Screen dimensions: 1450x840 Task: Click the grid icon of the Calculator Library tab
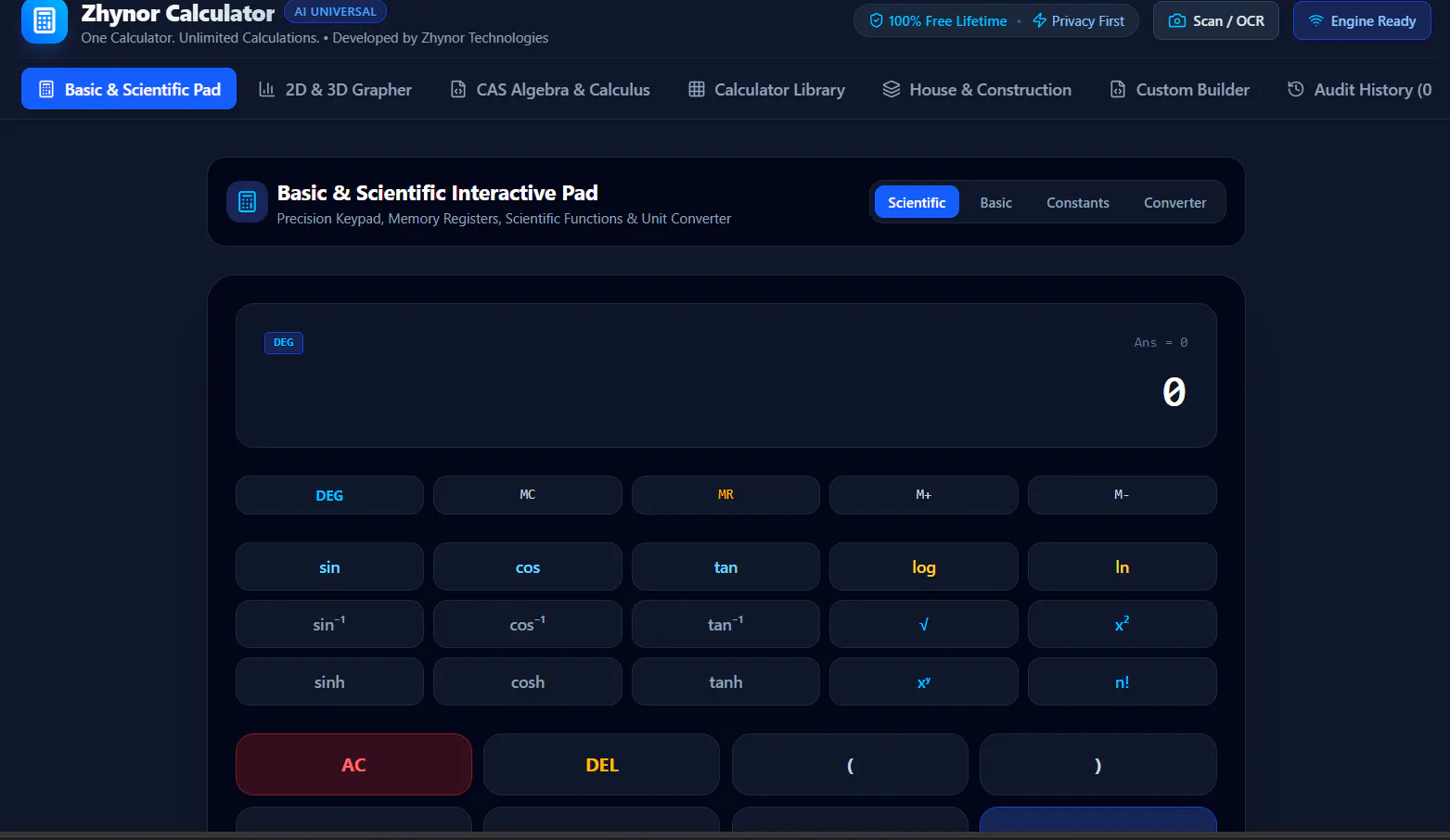pos(697,89)
